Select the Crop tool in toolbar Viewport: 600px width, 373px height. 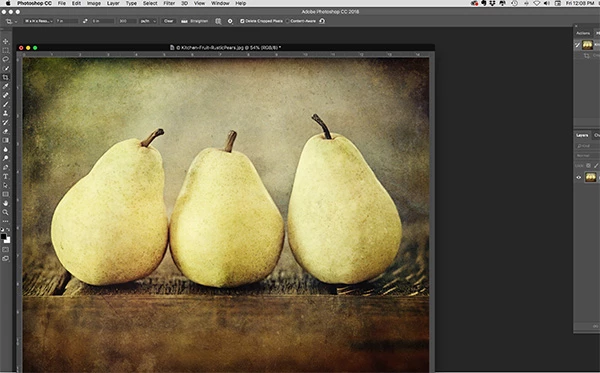tap(5, 77)
